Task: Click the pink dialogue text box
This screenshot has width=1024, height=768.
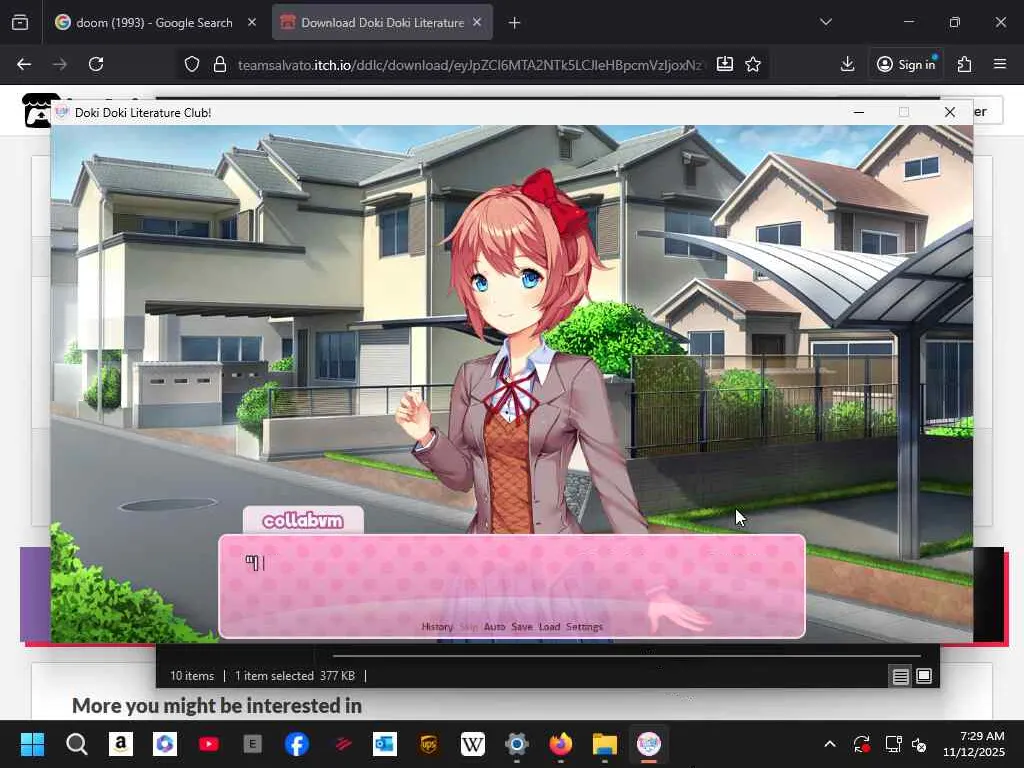Action: (512, 586)
